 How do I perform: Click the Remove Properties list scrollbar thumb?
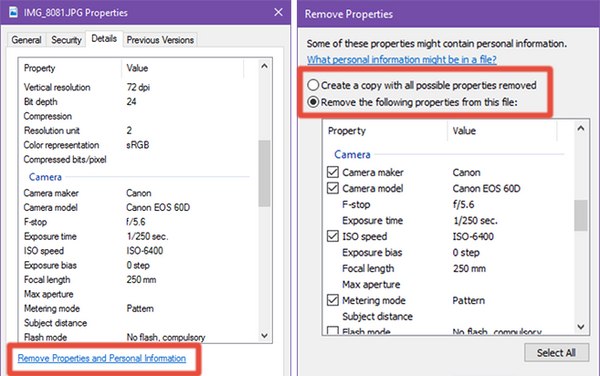click(580, 215)
